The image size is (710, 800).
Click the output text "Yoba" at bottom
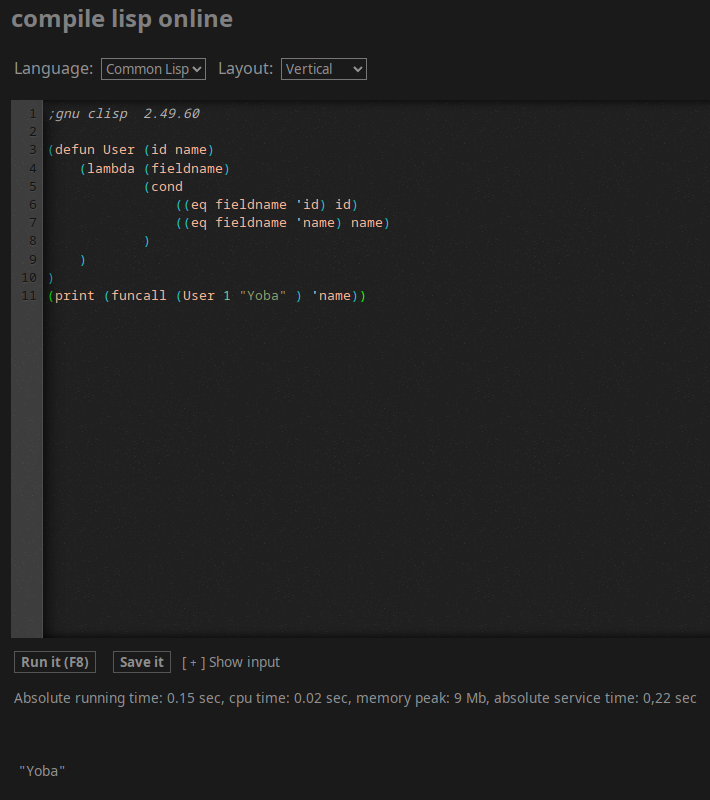click(x=42, y=771)
